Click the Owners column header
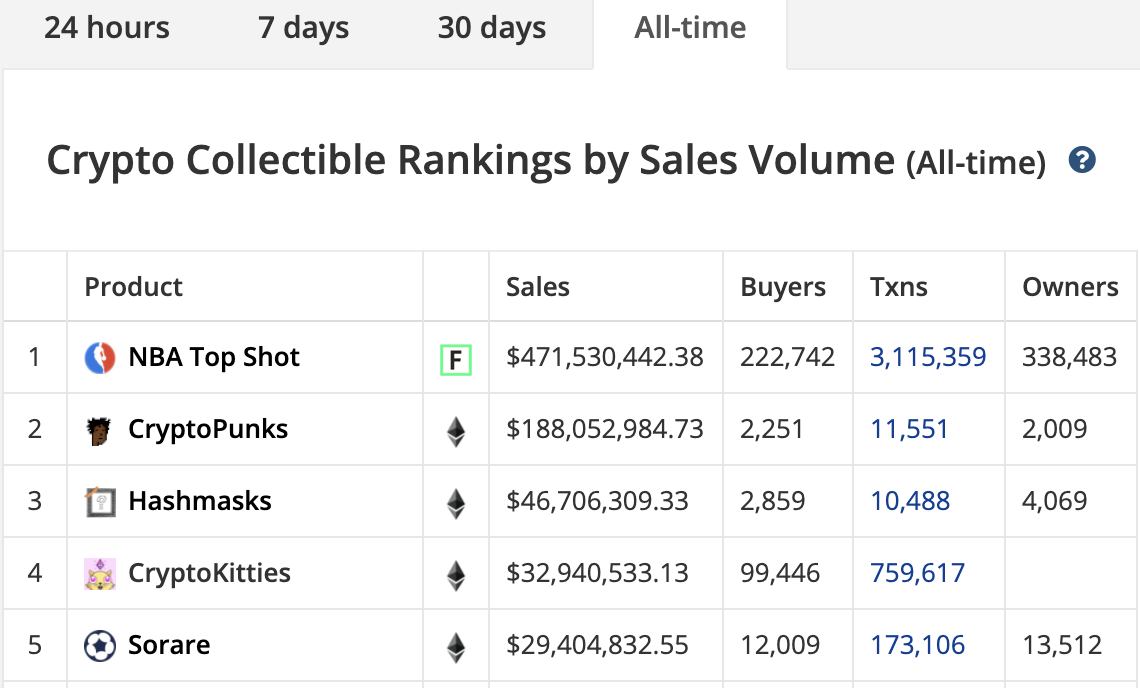 [x=1070, y=287]
